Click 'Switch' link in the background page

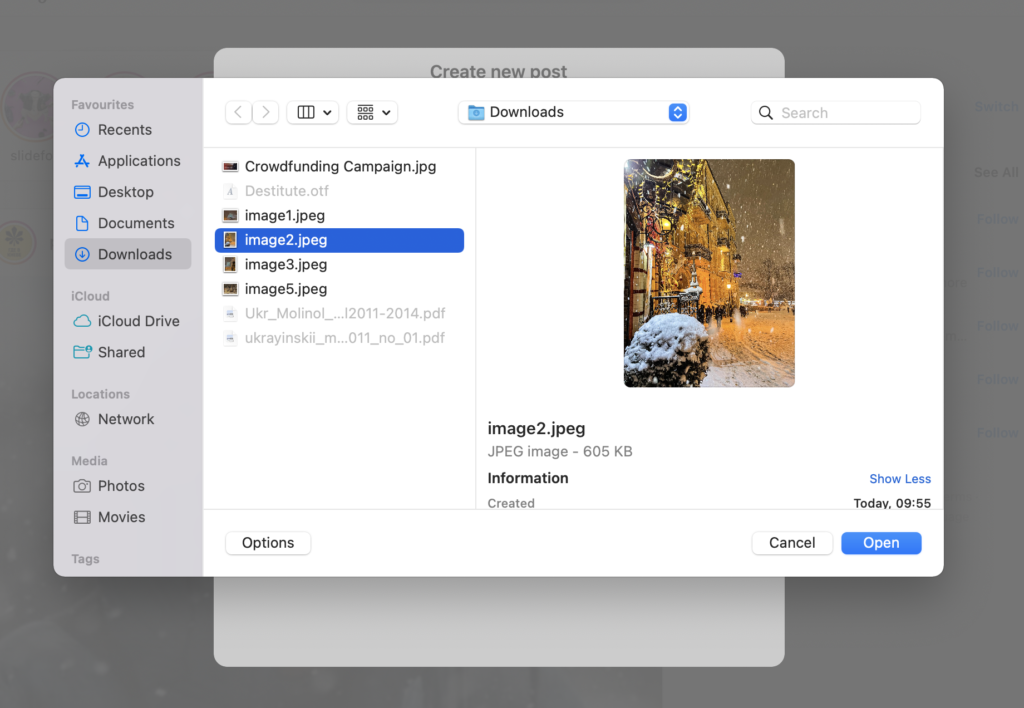[997, 106]
